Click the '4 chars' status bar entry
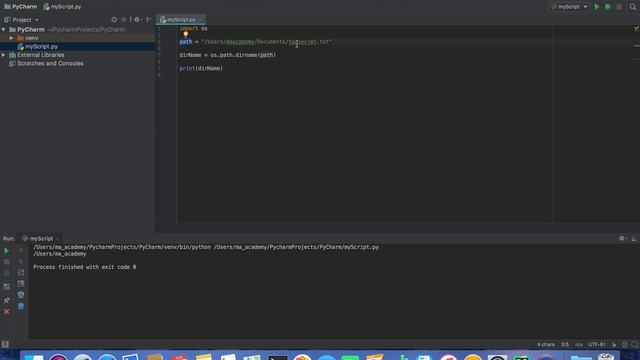The image size is (640, 360). pyautogui.click(x=546, y=345)
